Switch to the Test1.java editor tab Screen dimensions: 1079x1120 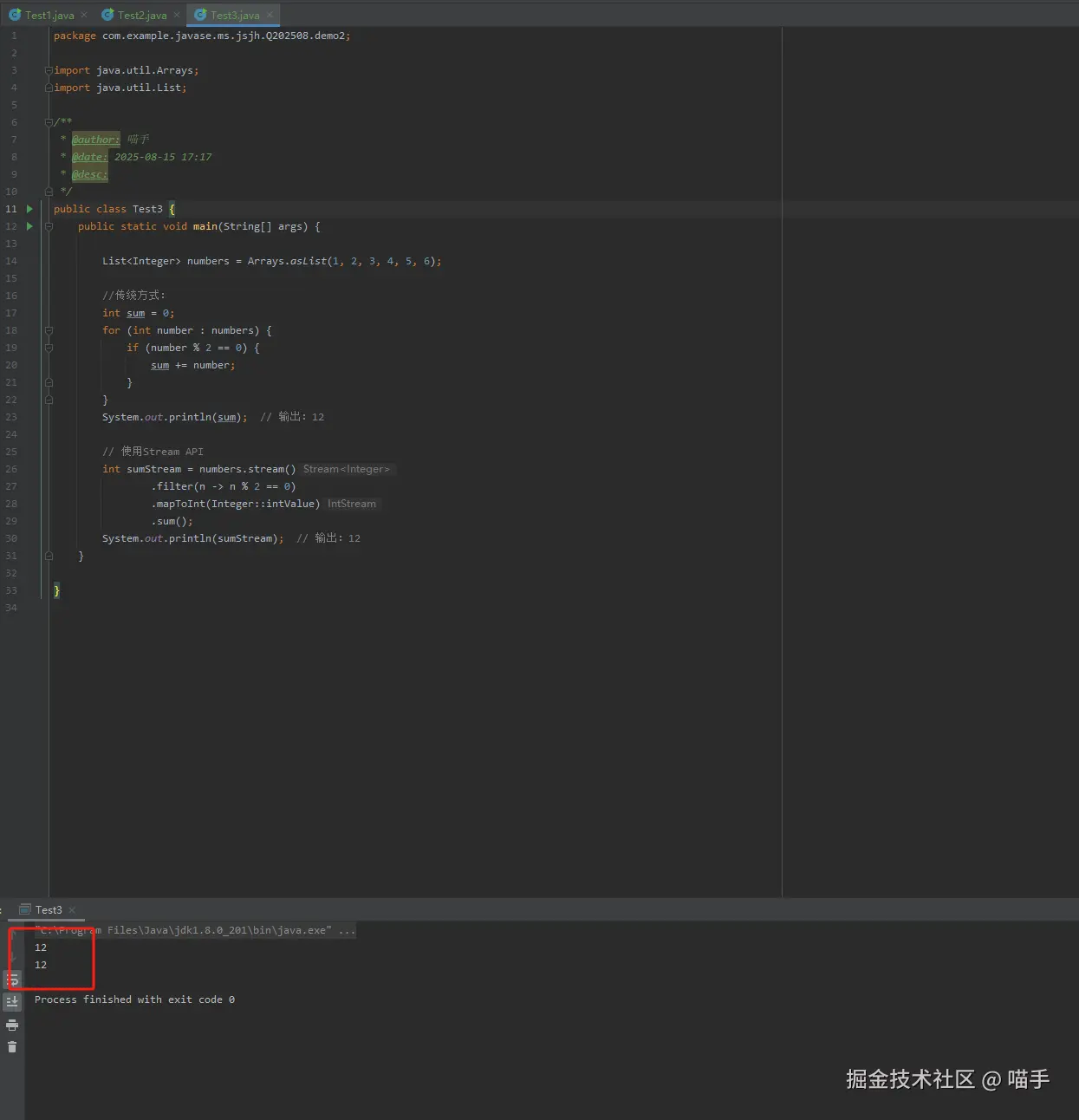tap(49, 15)
